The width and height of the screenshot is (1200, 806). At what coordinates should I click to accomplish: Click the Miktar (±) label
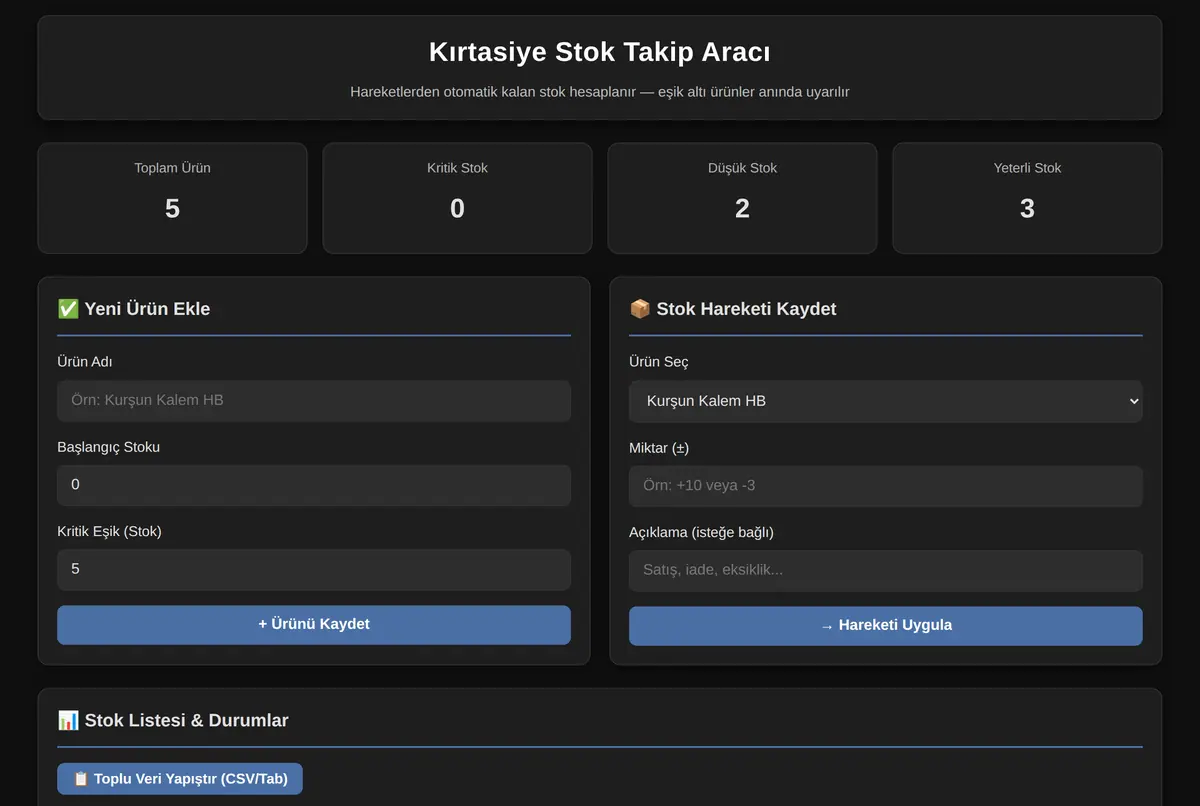(659, 448)
